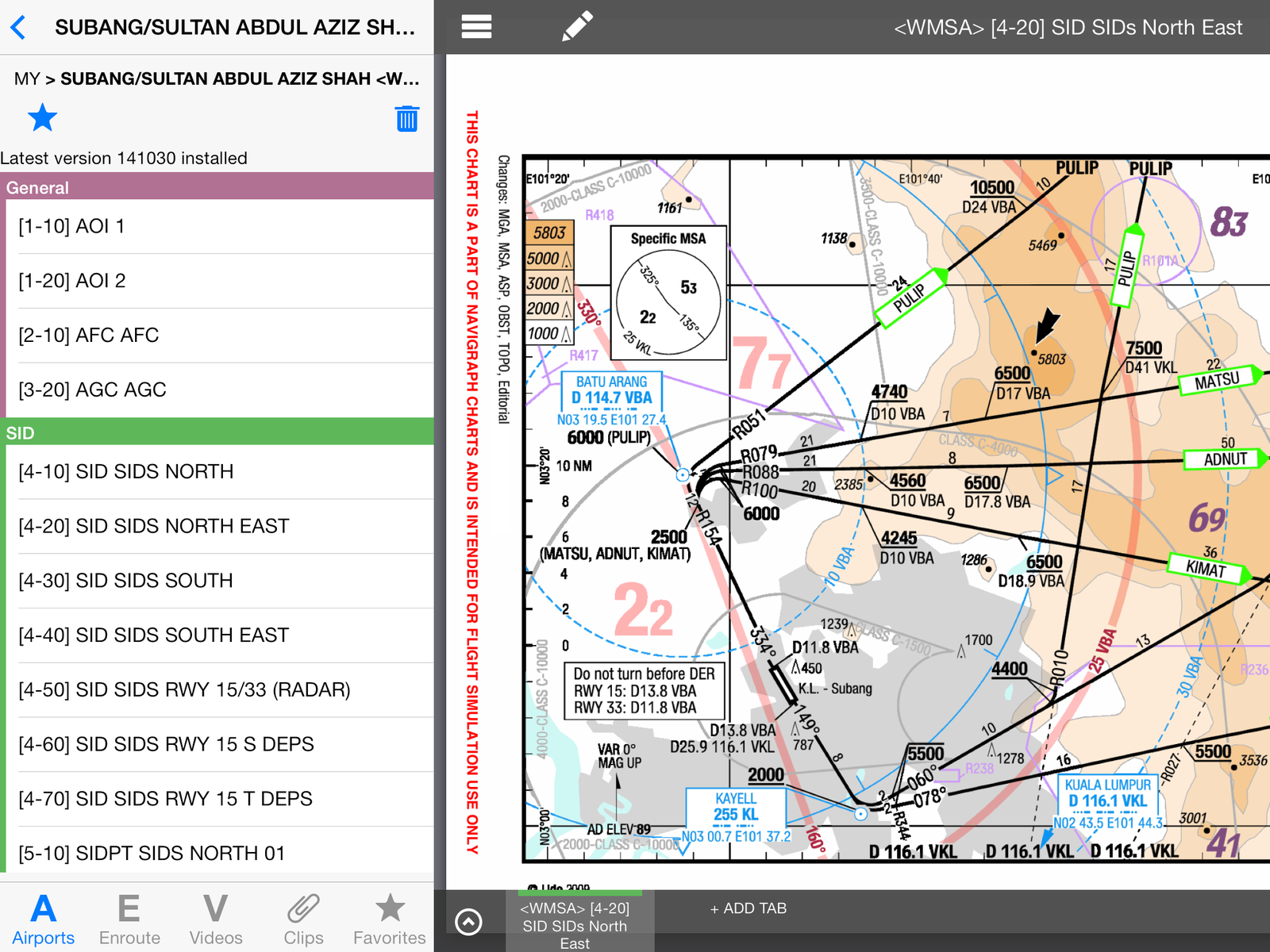Expand the bottom panel with up-arrow circle
This screenshot has width=1270, height=952.
(x=468, y=921)
